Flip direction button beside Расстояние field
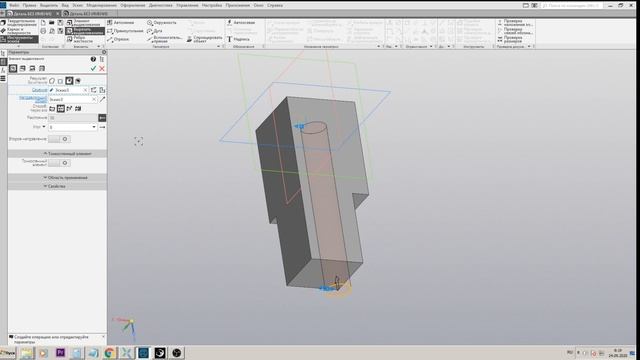This screenshot has width=640, height=360. tap(102, 118)
